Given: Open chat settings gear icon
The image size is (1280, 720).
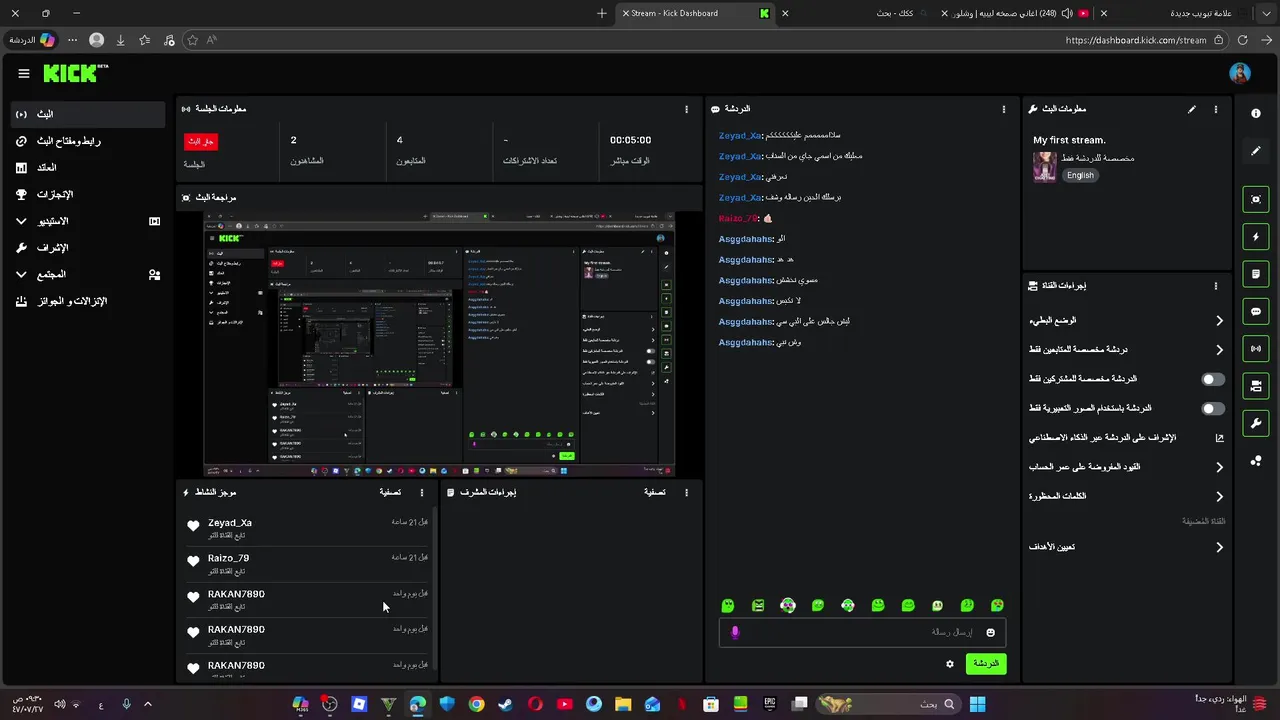Looking at the screenshot, I should pyautogui.click(x=950, y=663).
